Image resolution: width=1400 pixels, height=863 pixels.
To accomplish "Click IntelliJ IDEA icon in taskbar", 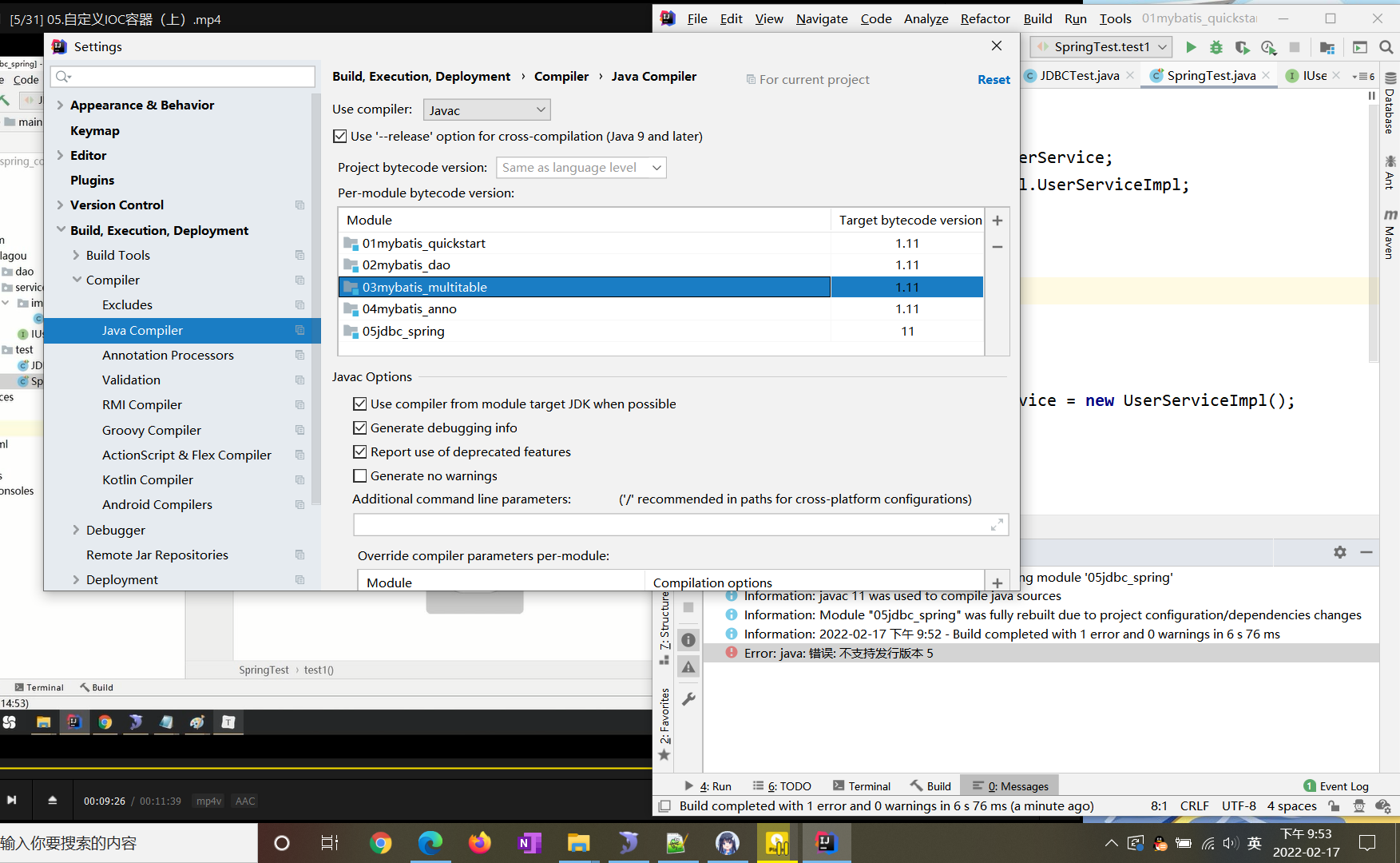I will coord(826,843).
